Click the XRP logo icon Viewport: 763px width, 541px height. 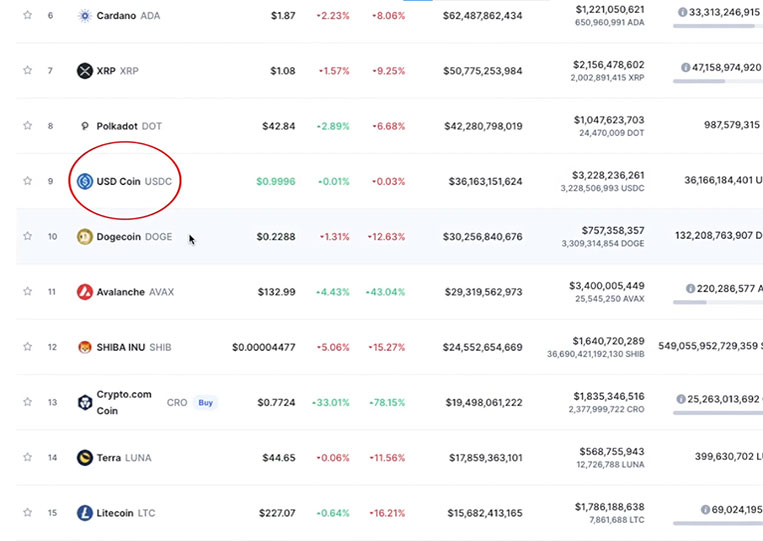[85, 71]
